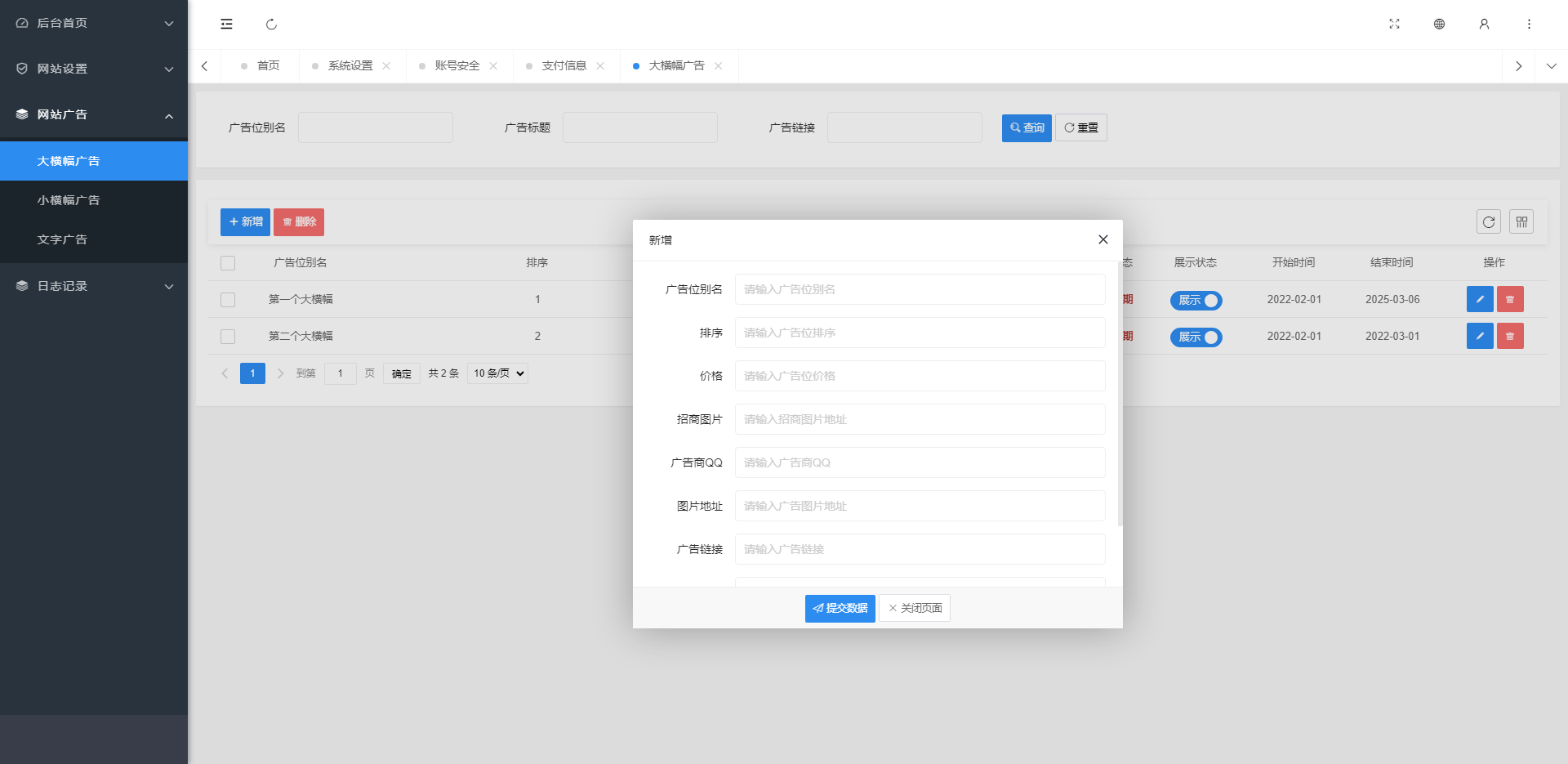
Task: Delete the 第一个大横幅 row
Action: point(1510,299)
